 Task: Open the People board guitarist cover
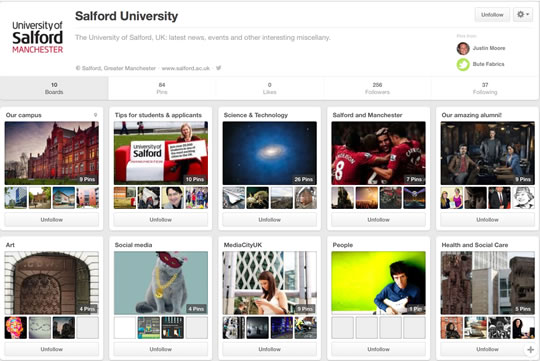[x=378, y=283]
